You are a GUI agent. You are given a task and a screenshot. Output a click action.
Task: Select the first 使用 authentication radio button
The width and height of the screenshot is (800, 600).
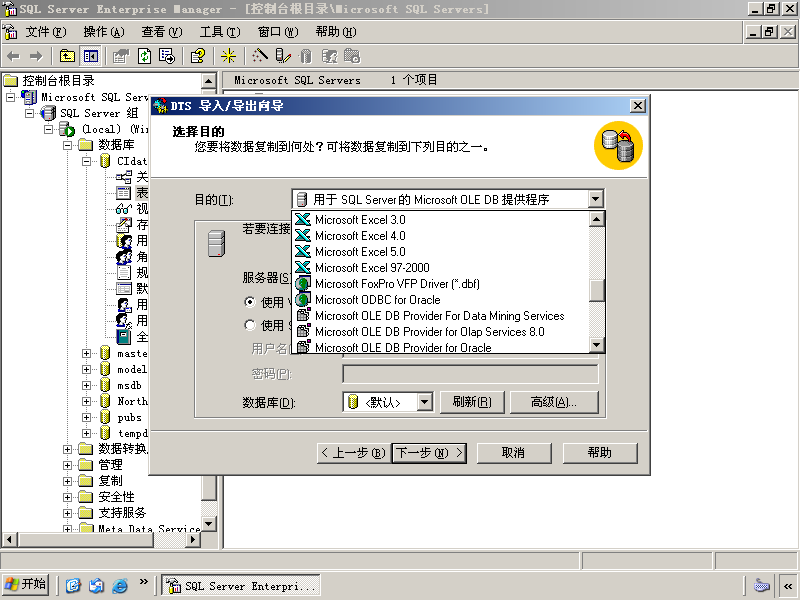(x=249, y=302)
